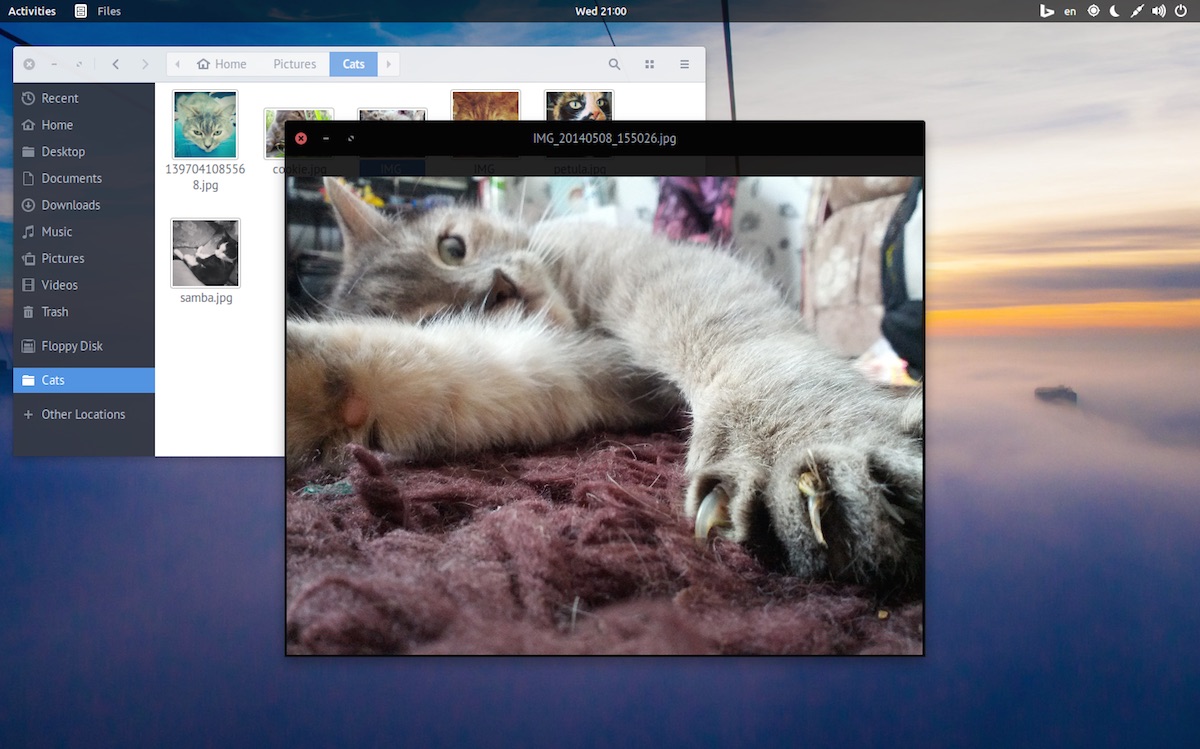
Task: Click the target-shaped tray icon
Action: point(1093,11)
